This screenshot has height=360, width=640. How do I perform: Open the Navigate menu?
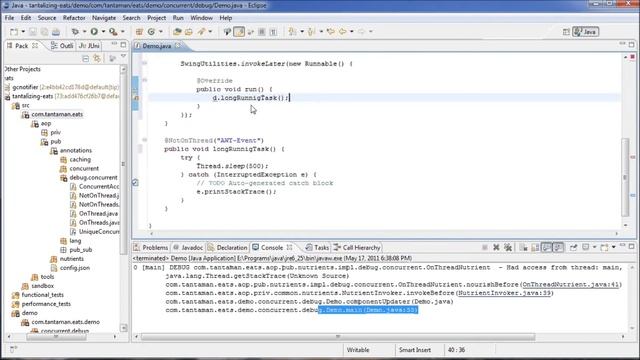104,18
